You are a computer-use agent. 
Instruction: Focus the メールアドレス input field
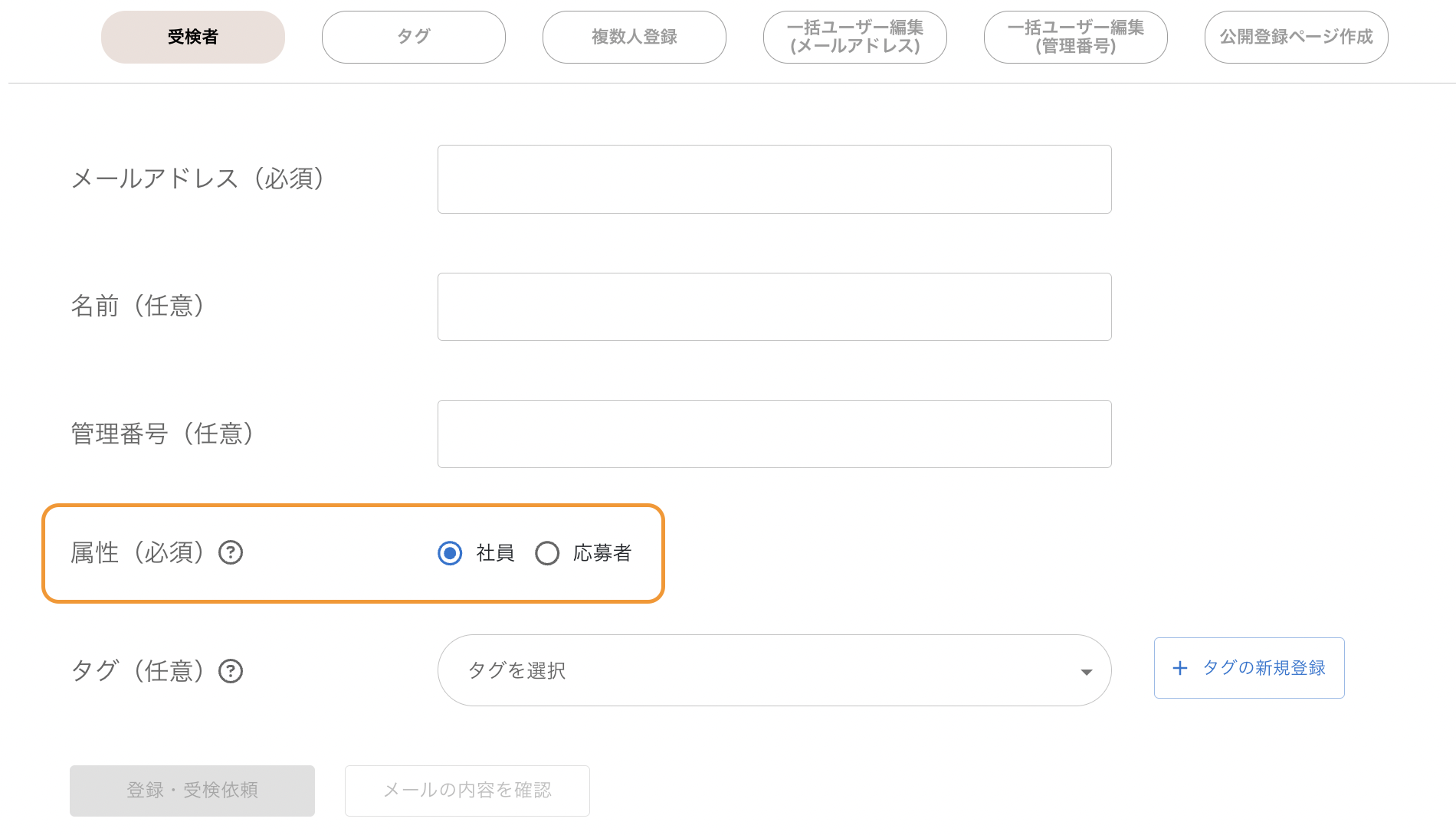tap(774, 179)
